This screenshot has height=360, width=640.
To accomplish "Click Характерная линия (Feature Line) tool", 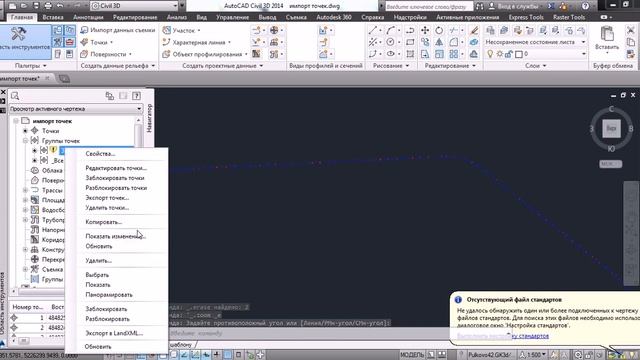I will (197, 42).
